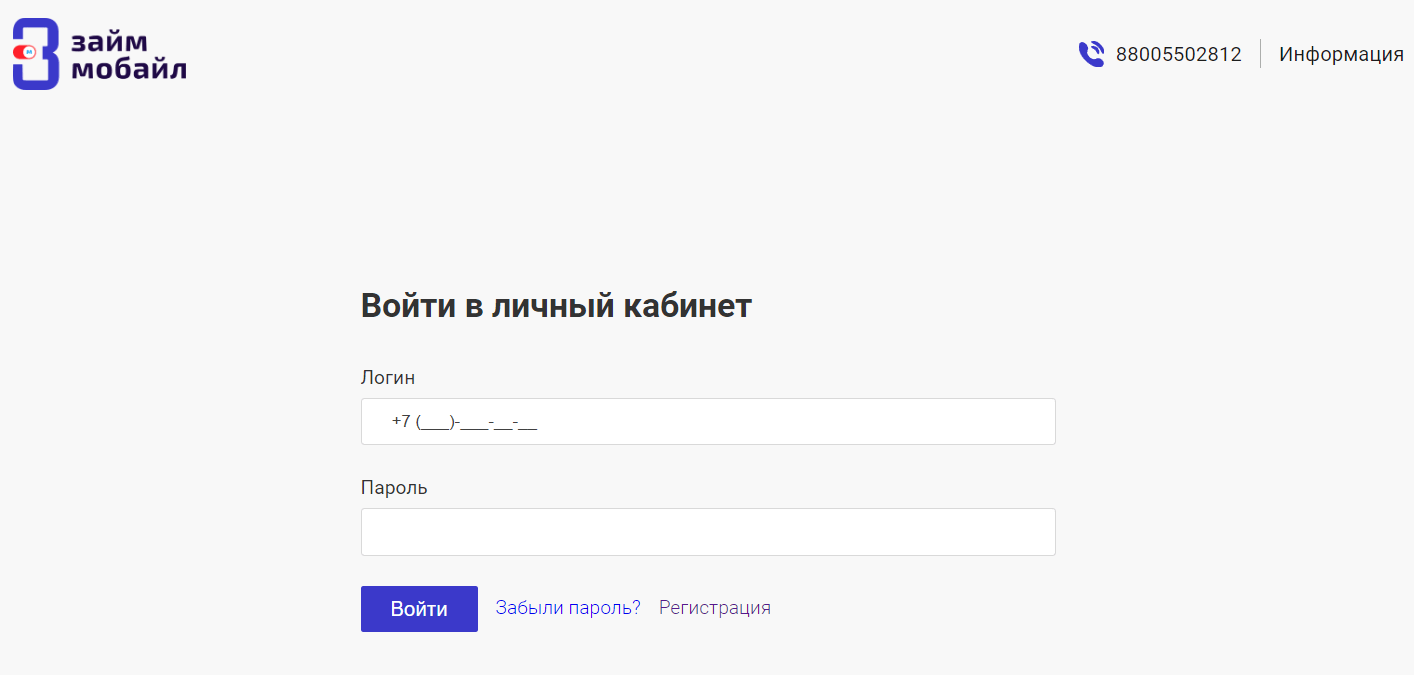This screenshot has width=1414, height=675.
Task: Go to the Регистрация link
Action: point(715,607)
